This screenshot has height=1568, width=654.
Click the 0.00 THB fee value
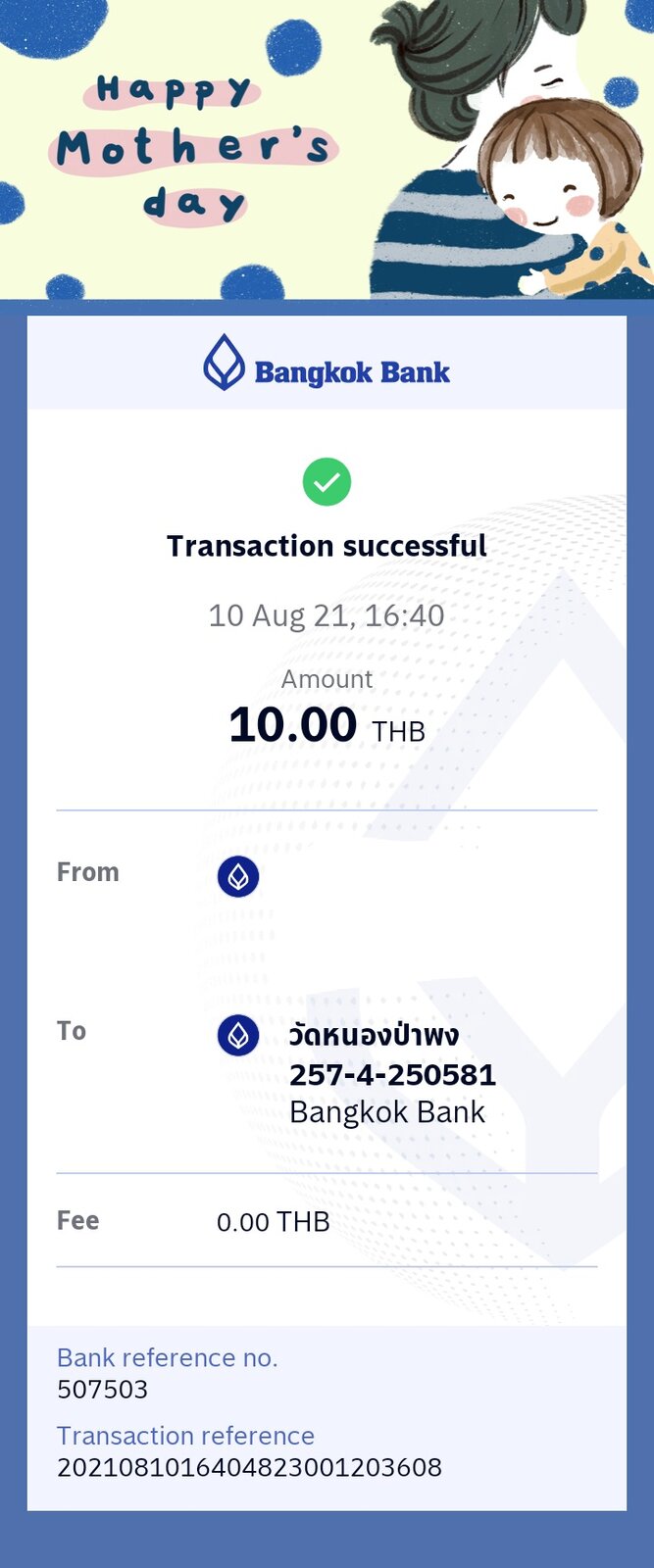273,1222
